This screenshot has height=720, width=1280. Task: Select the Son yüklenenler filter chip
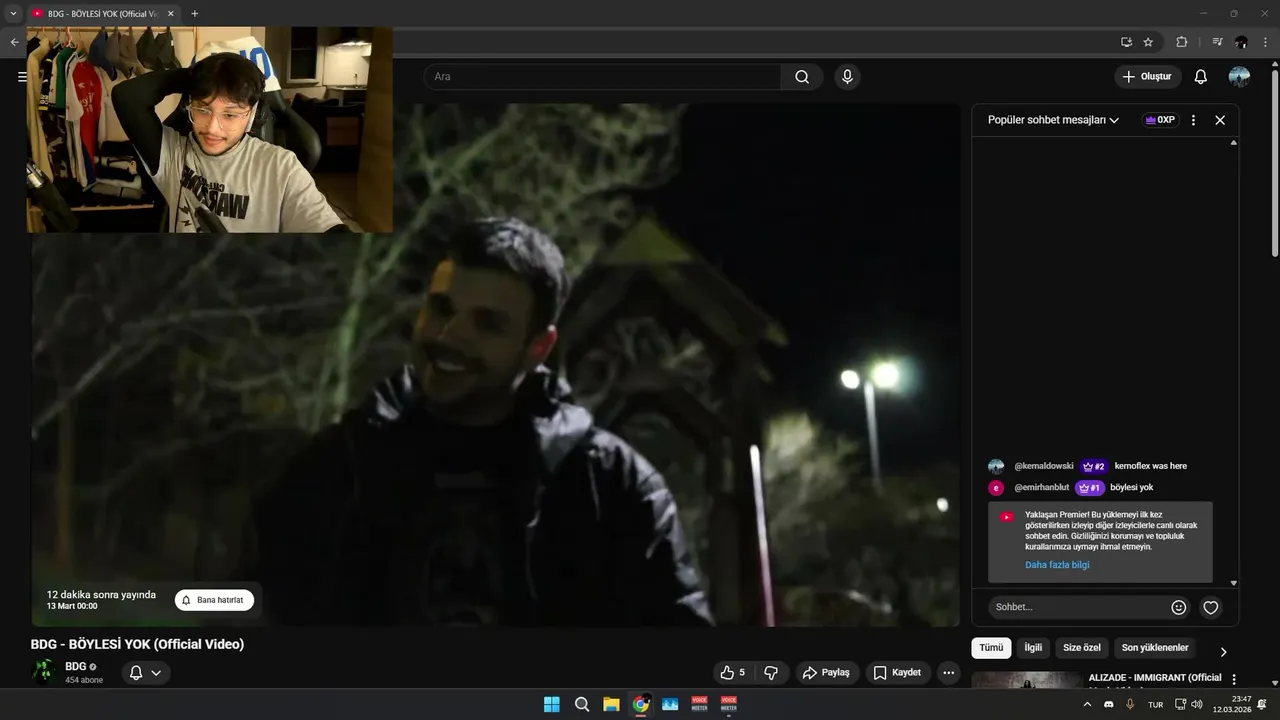[x=1155, y=648]
